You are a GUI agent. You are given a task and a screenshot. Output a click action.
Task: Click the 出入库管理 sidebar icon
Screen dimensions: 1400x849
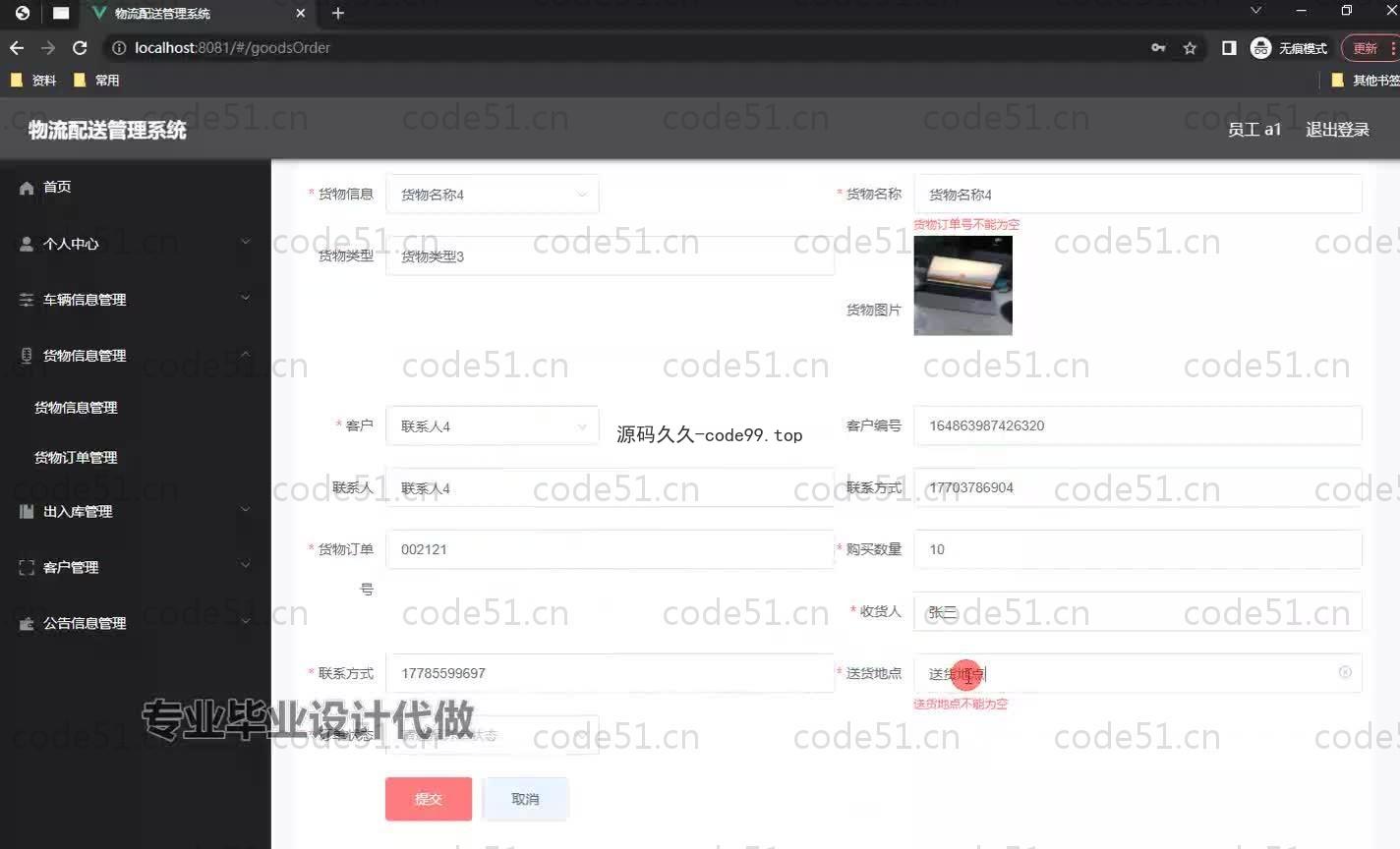coord(27,512)
